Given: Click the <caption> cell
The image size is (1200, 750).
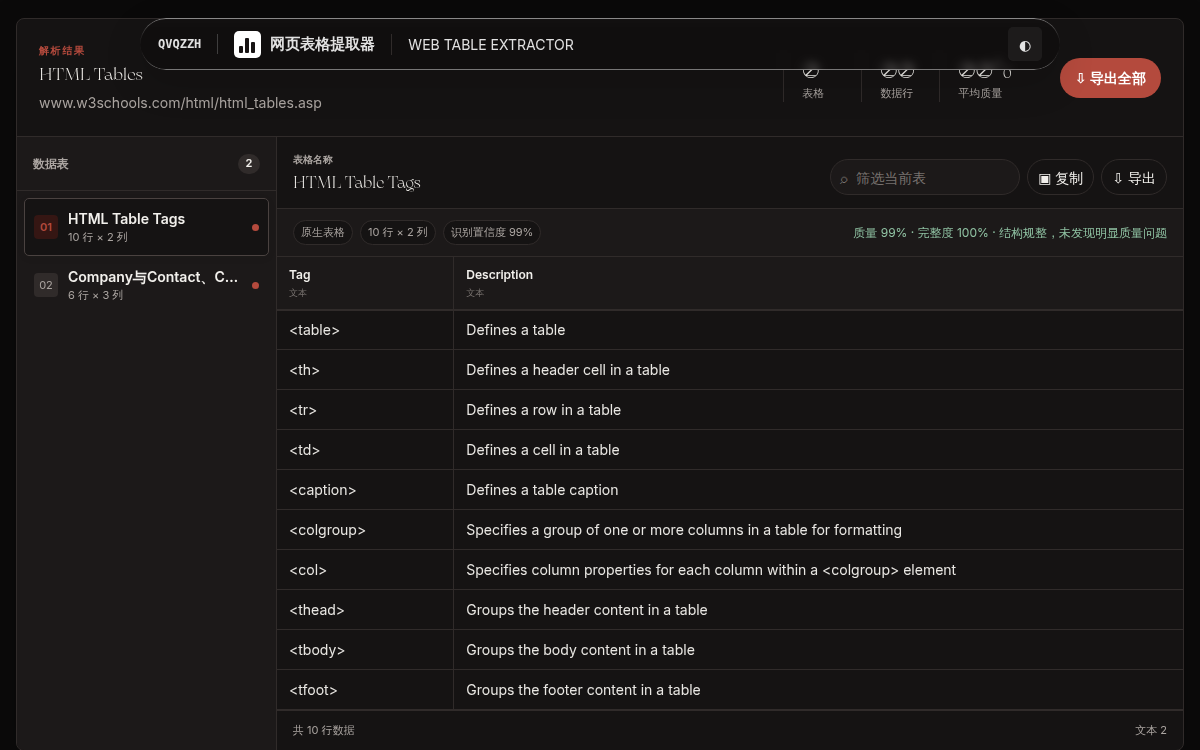Looking at the screenshot, I should pyautogui.click(x=365, y=490).
